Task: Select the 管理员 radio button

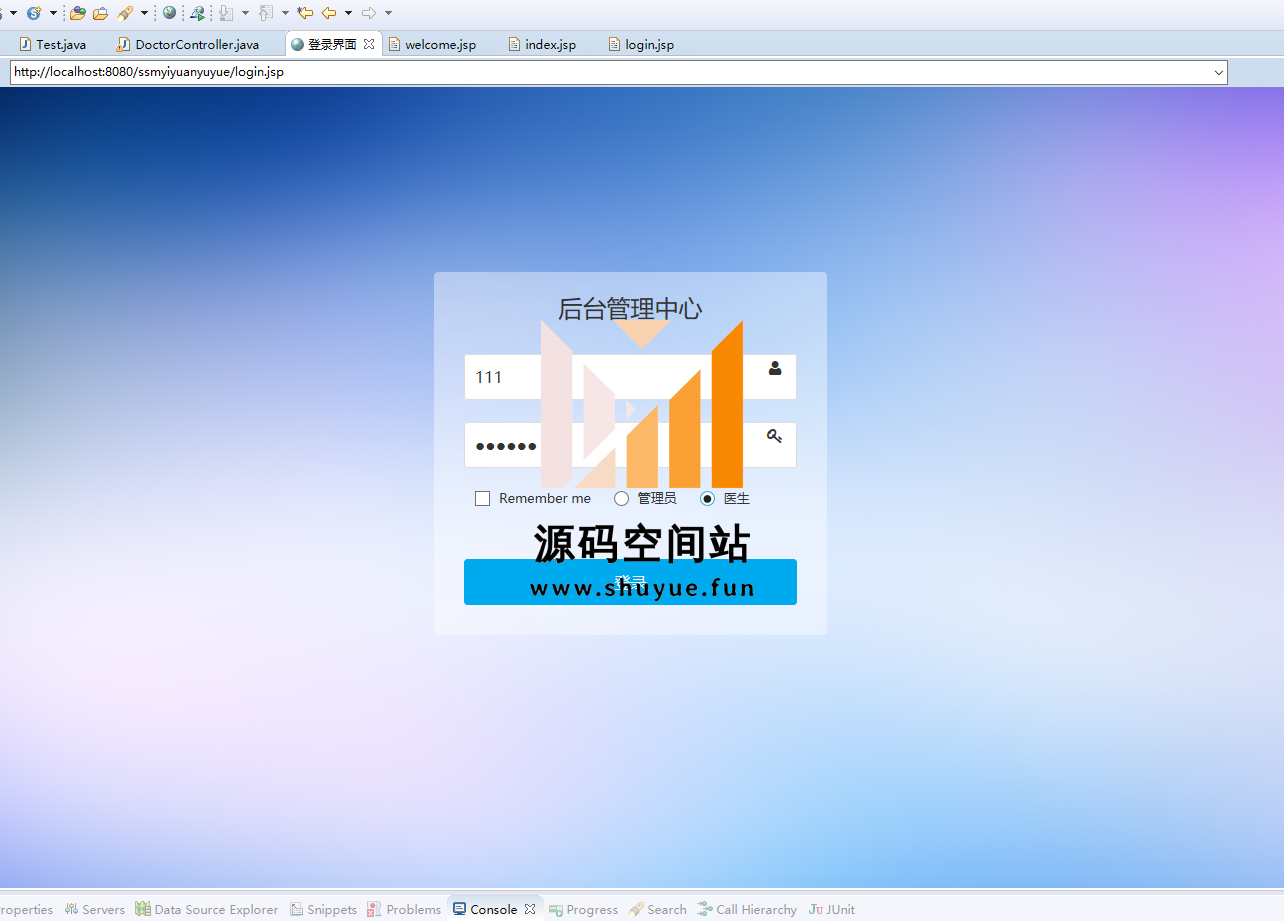Action: pyautogui.click(x=621, y=499)
